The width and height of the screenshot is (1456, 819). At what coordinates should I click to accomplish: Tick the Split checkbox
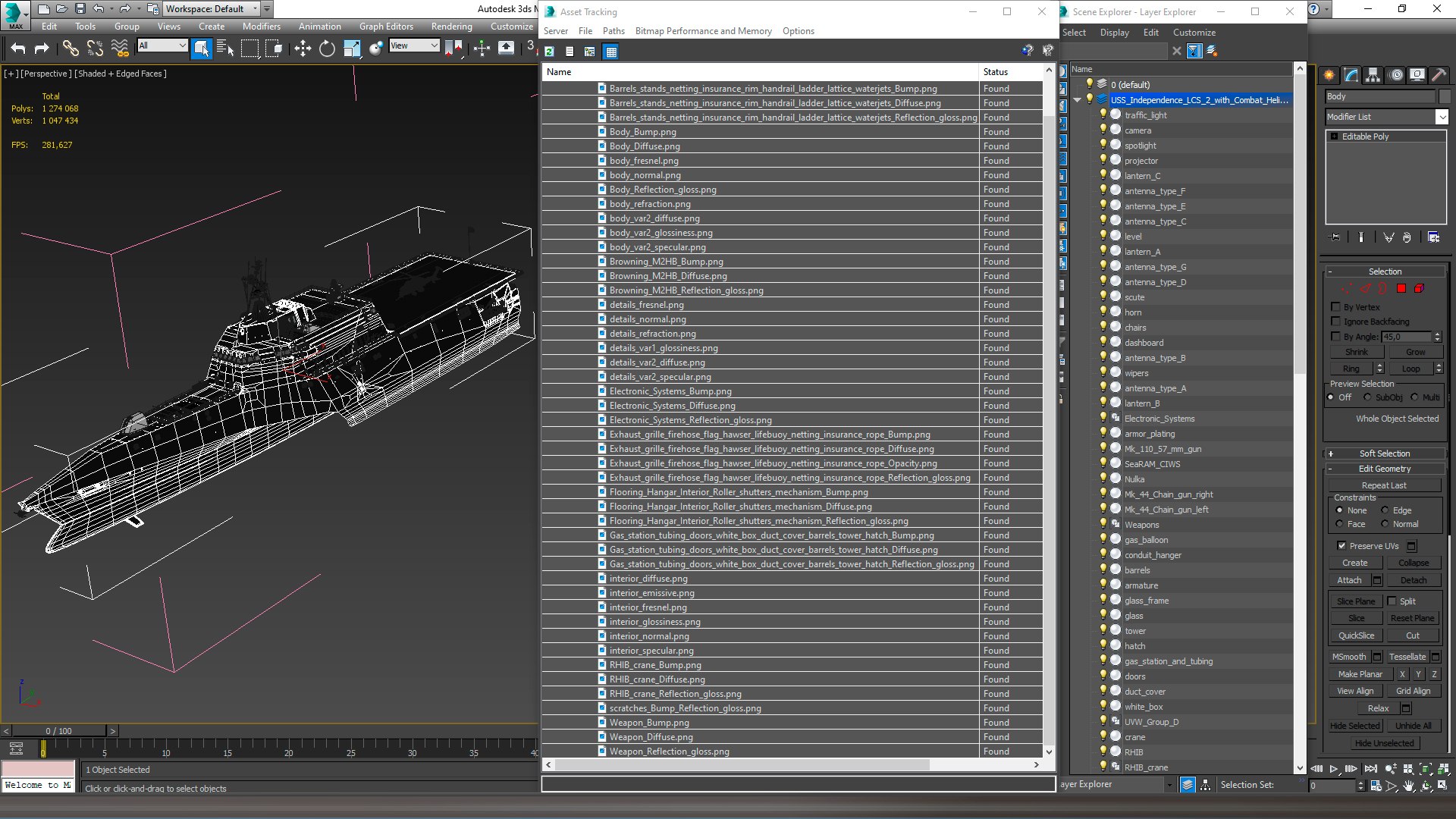coord(1392,601)
